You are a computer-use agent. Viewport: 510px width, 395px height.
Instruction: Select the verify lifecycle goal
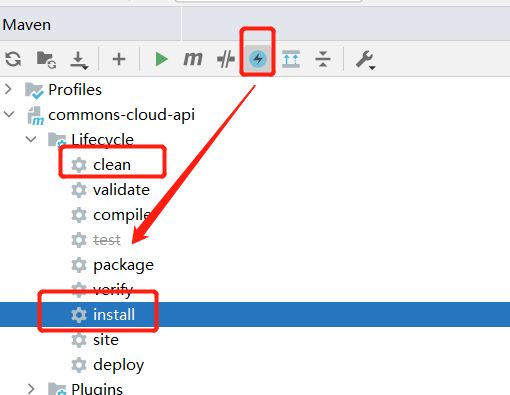113,290
